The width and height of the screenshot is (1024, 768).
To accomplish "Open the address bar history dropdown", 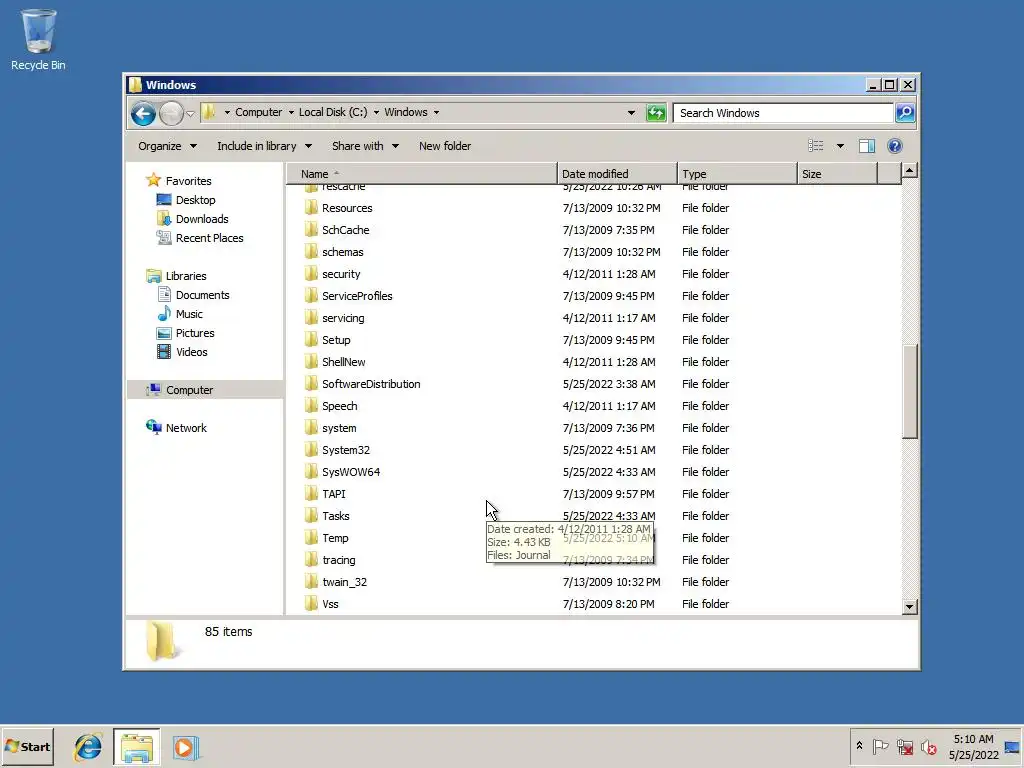I will click(x=631, y=113).
